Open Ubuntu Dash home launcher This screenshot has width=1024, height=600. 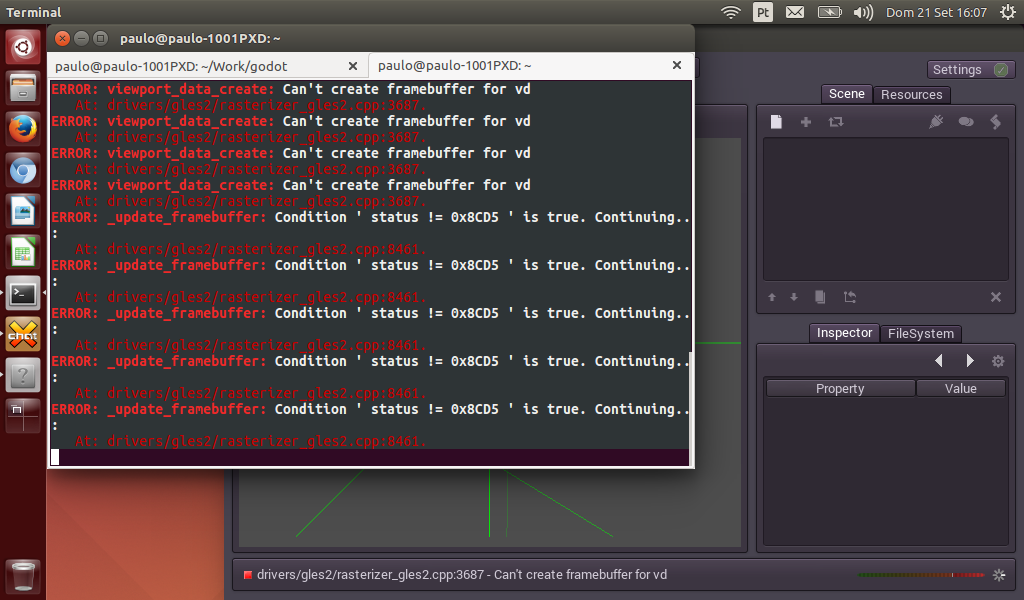coord(23,47)
